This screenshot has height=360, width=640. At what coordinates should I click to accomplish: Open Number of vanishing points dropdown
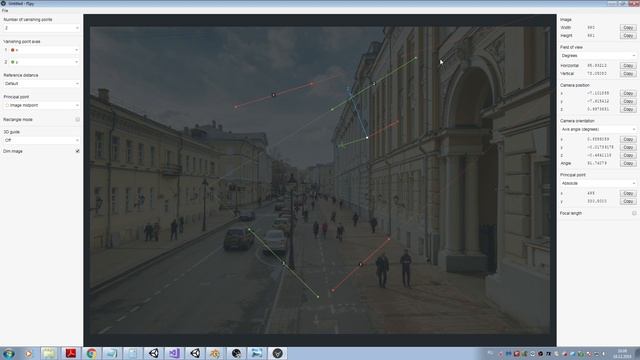tap(41, 28)
